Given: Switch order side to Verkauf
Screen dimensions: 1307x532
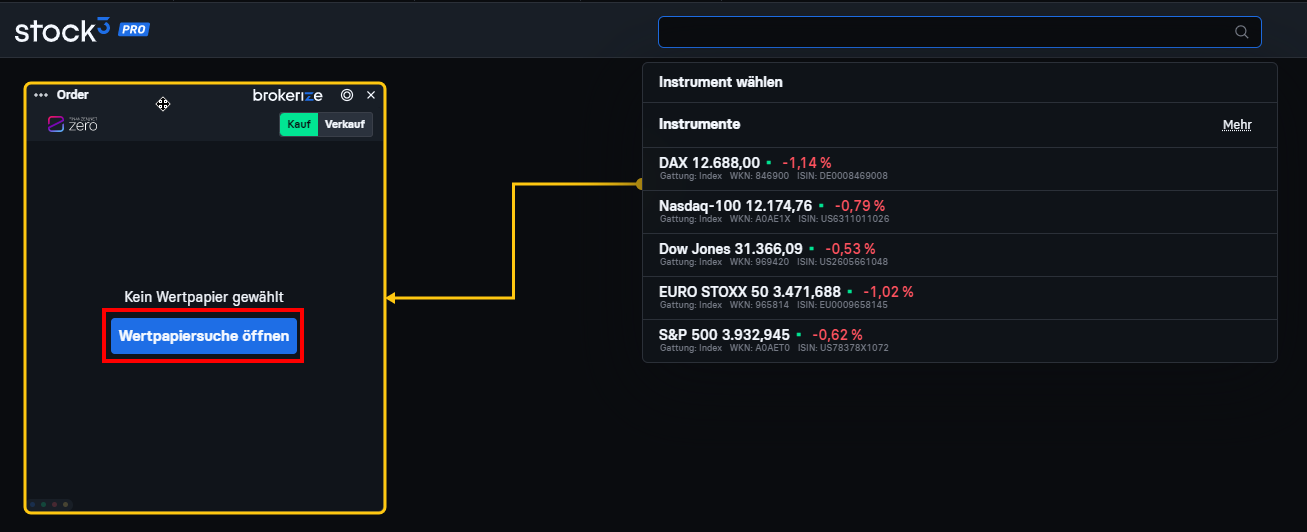Looking at the screenshot, I should (x=345, y=124).
